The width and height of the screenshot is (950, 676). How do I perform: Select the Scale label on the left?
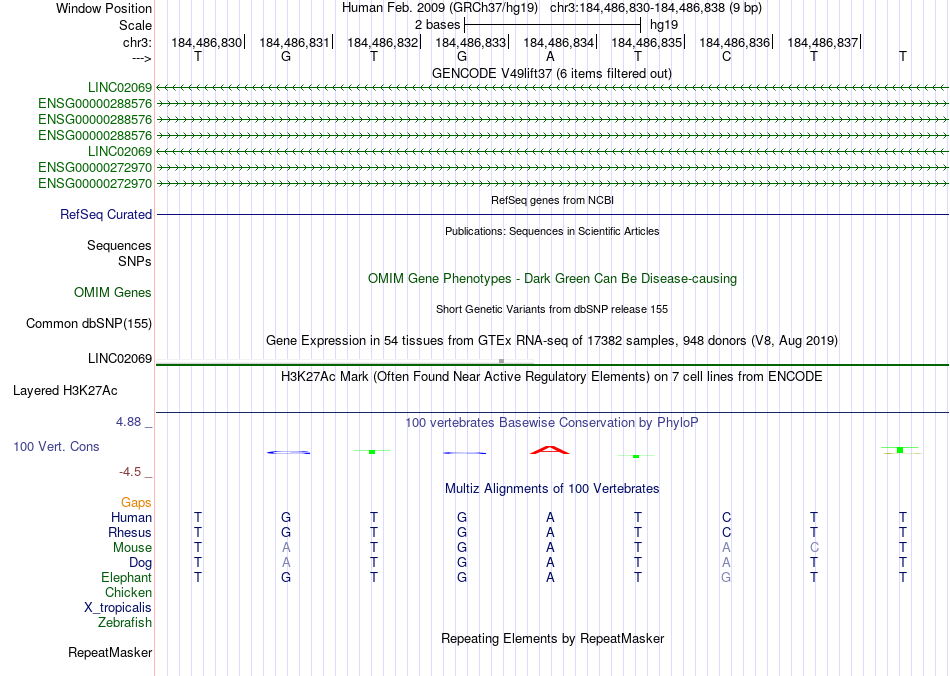(135, 25)
